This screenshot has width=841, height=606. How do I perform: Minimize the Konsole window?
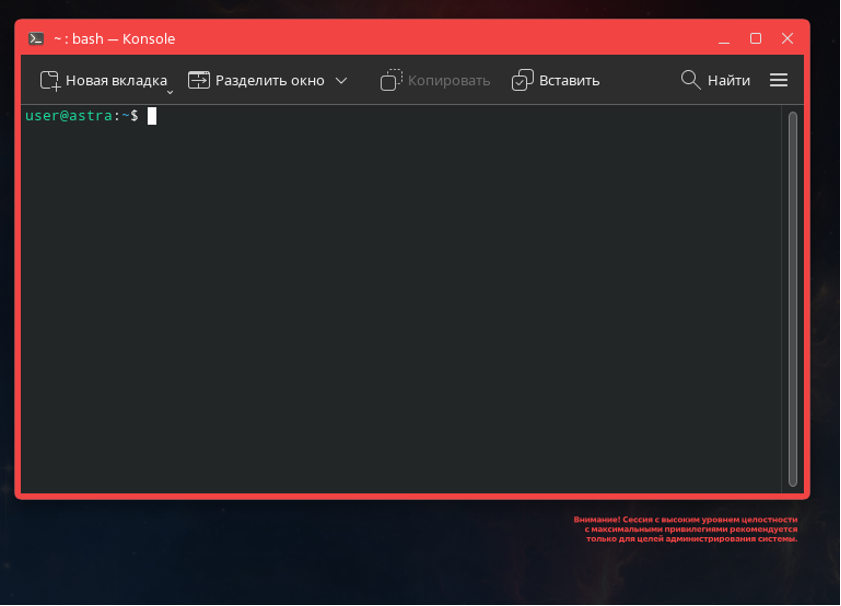[x=724, y=38]
